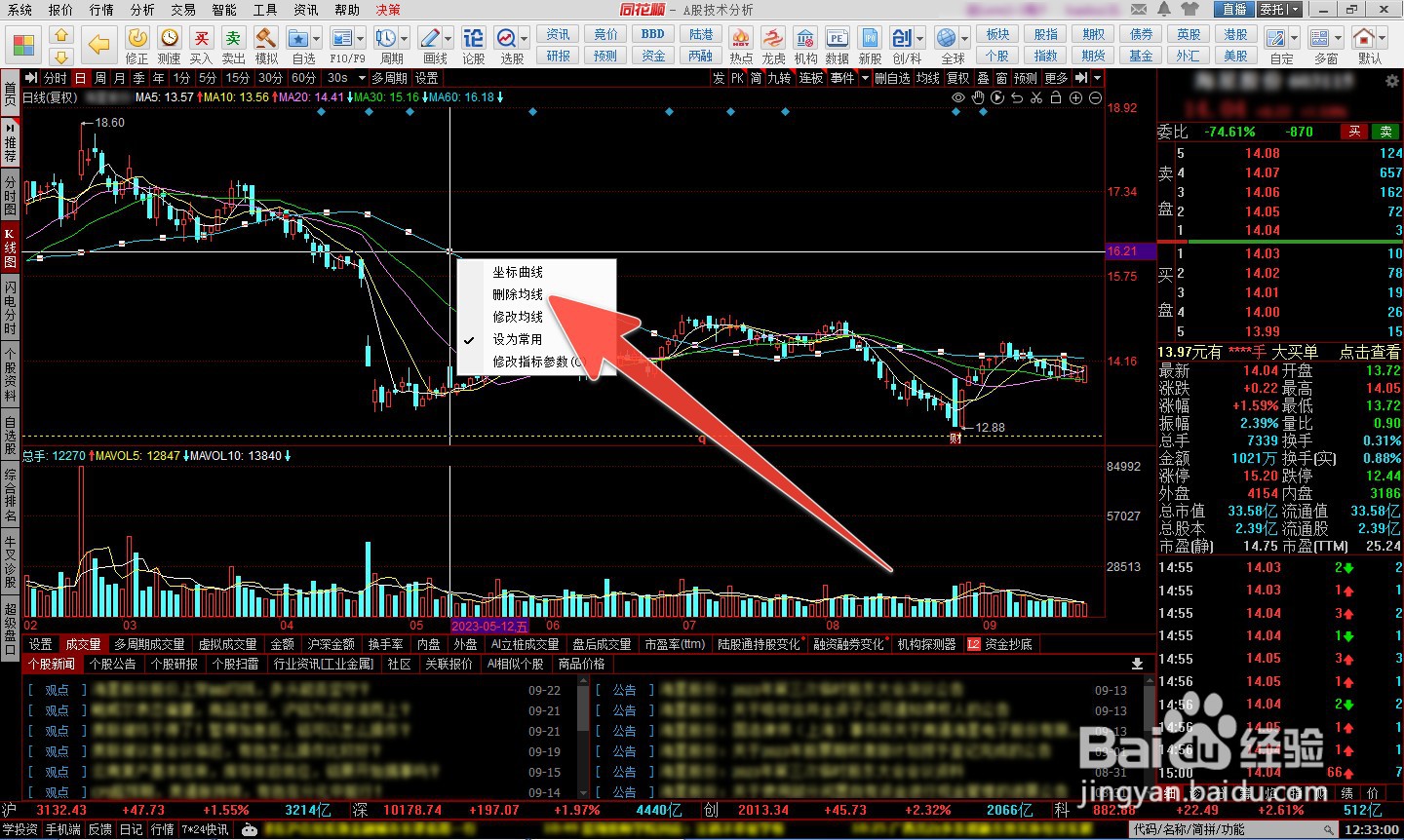The image size is (1404, 840).
Task: Click the 2023-05-12 date marker on axis
Action: (489, 626)
